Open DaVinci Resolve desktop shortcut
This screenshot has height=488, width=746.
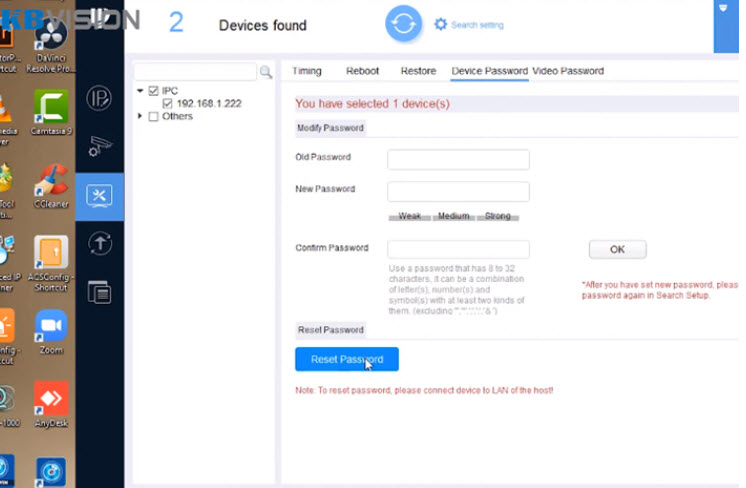[50, 46]
